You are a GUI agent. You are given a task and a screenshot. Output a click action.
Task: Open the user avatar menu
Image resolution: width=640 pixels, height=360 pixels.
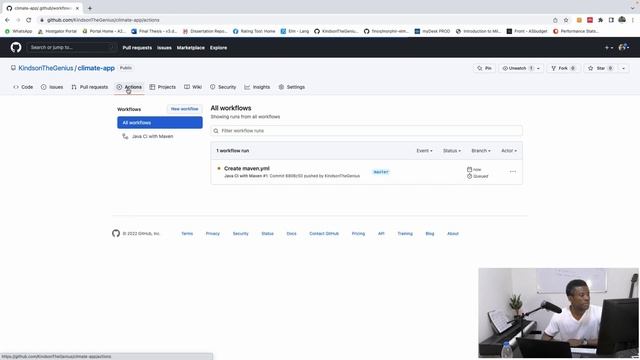(x=624, y=48)
